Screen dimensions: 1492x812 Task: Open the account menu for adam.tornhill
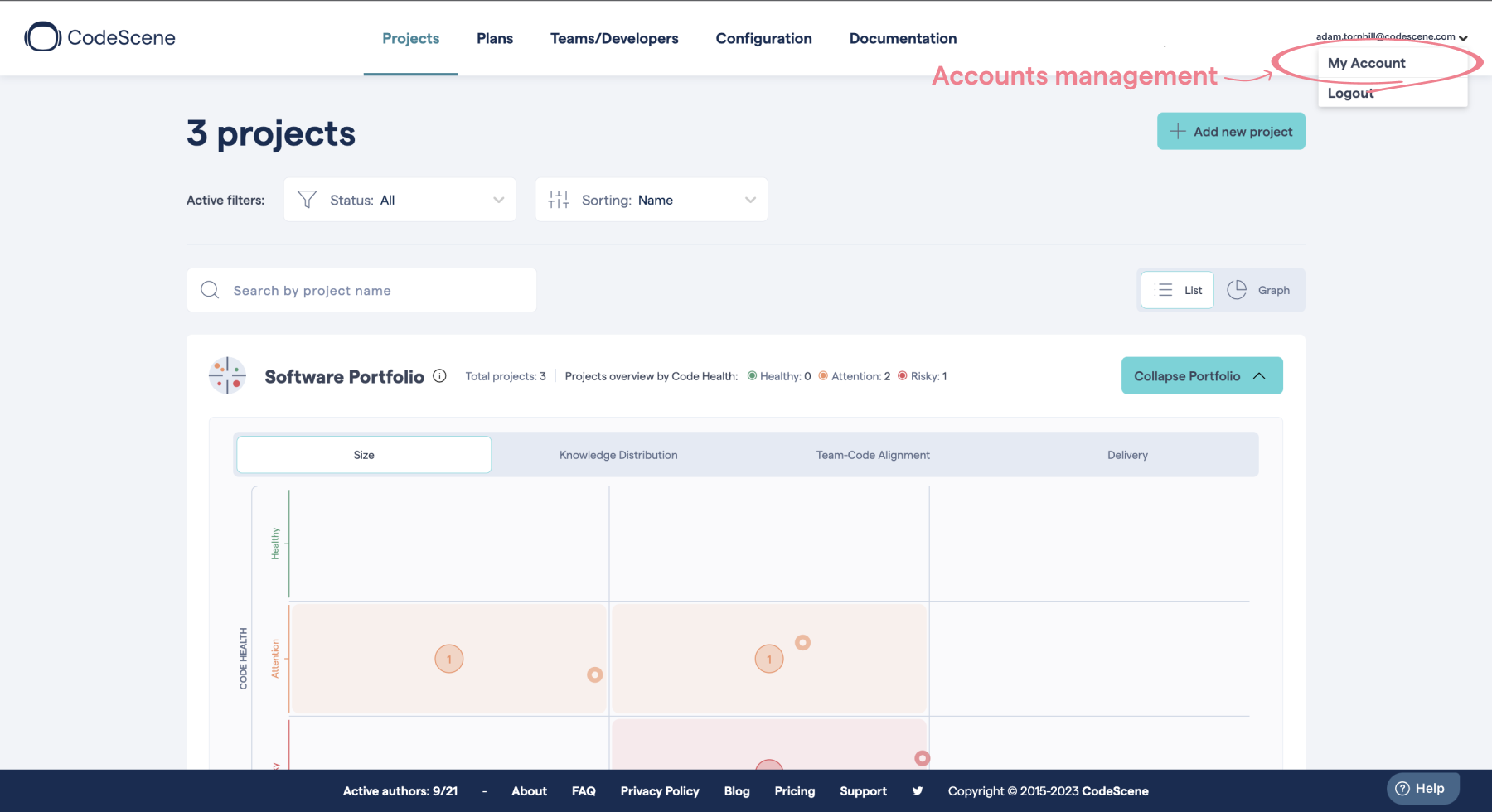tap(1391, 36)
